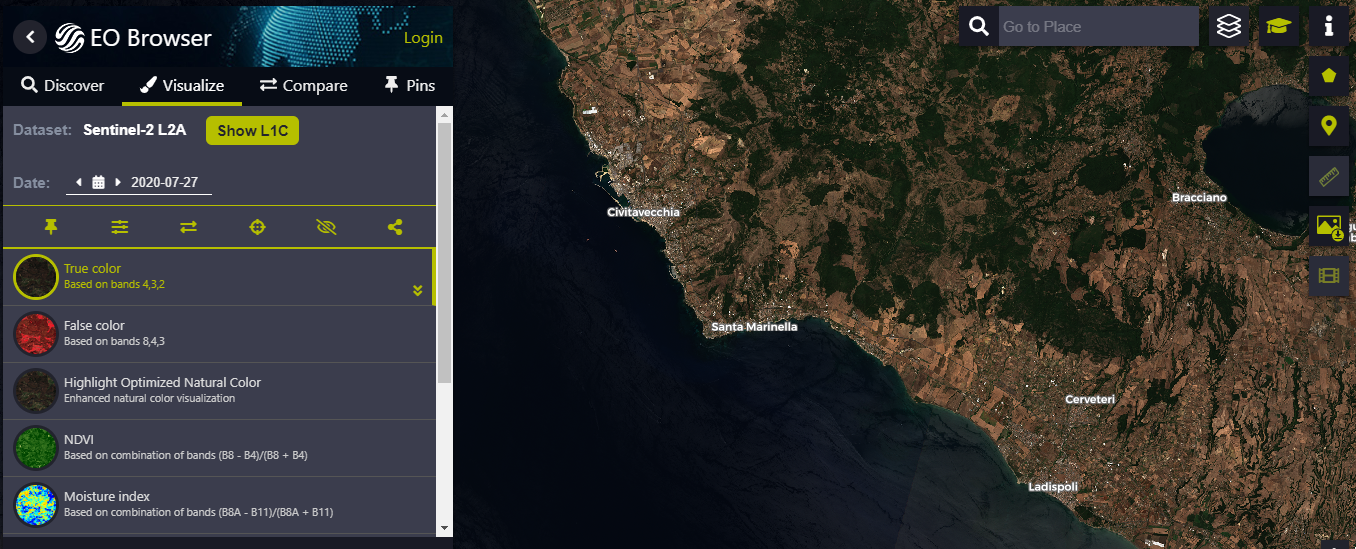Image resolution: width=1356 pixels, height=549 pixels.
Task: Expand True color details double chevron
Action: tap(418, 291)
